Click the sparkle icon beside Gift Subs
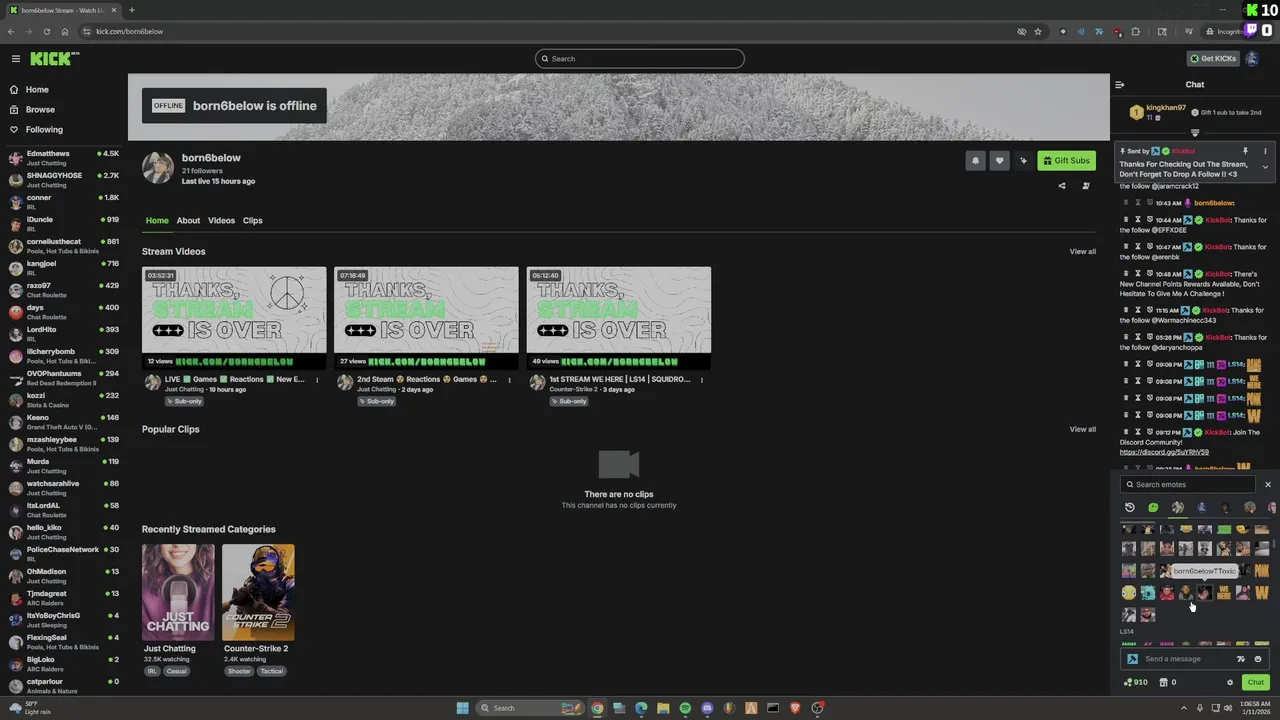Viewport: 1280px width, 720px height. (1023, 161)
